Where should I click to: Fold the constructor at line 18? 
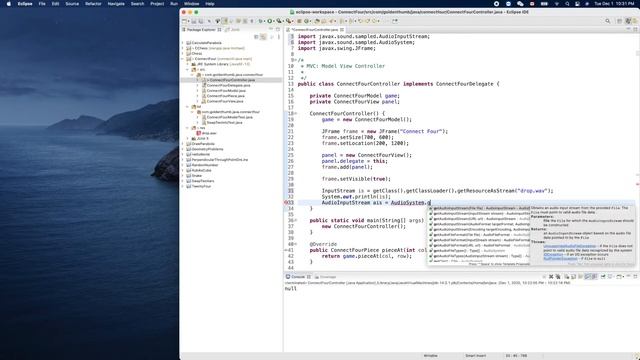[296, 113]
